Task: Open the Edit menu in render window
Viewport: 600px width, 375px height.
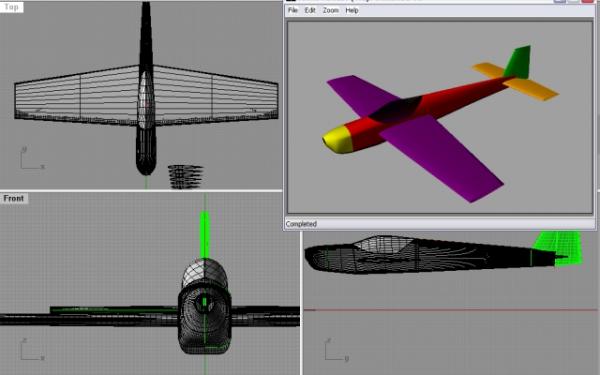Action: tap(310, 10)
